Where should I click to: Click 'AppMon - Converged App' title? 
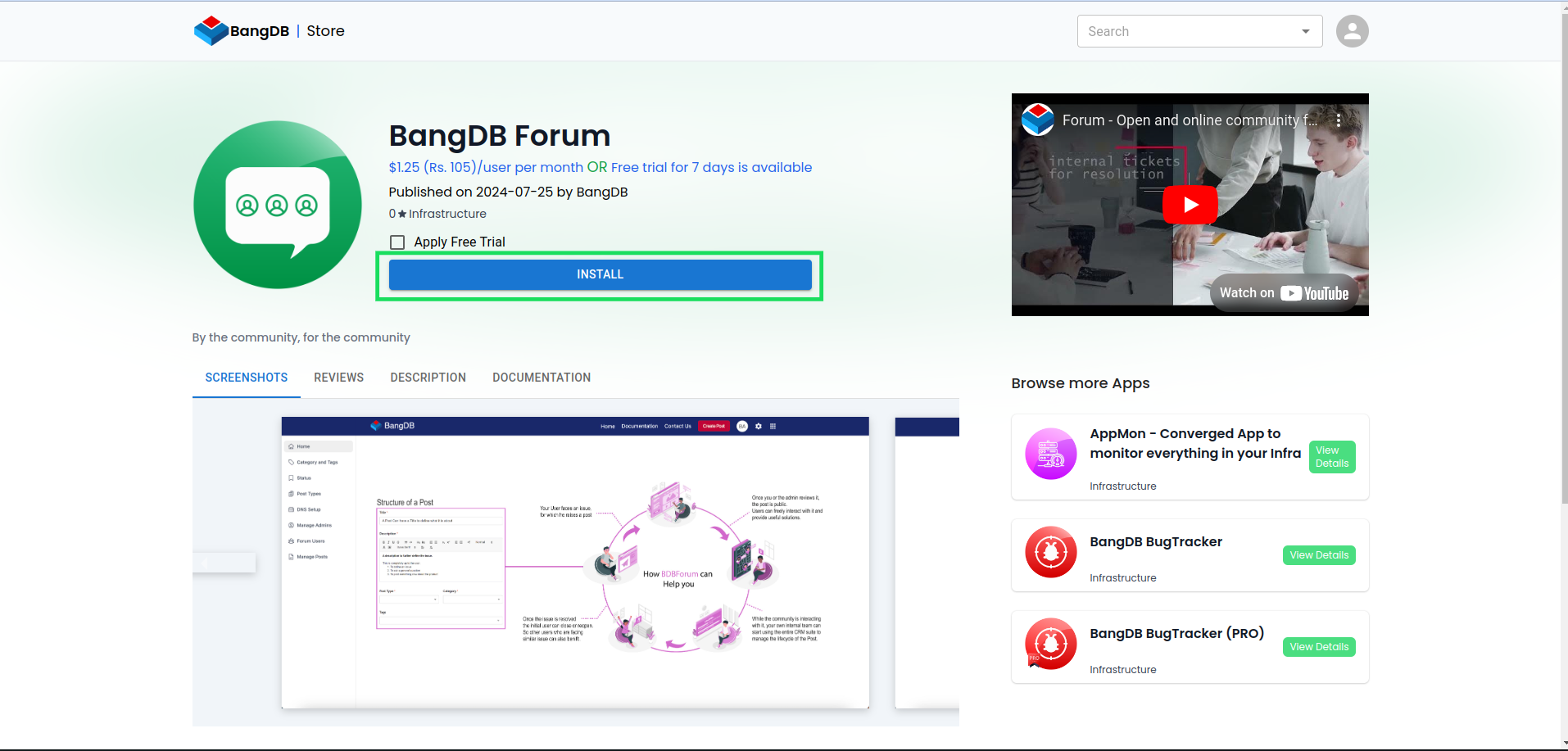[x=1195, y=444]
